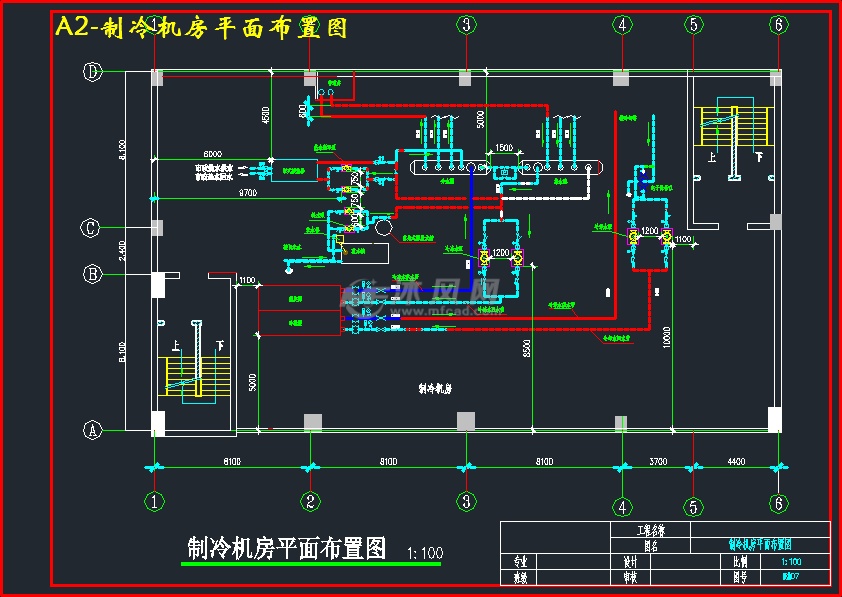Select the 6000 dimension text

tap(213, 154)
